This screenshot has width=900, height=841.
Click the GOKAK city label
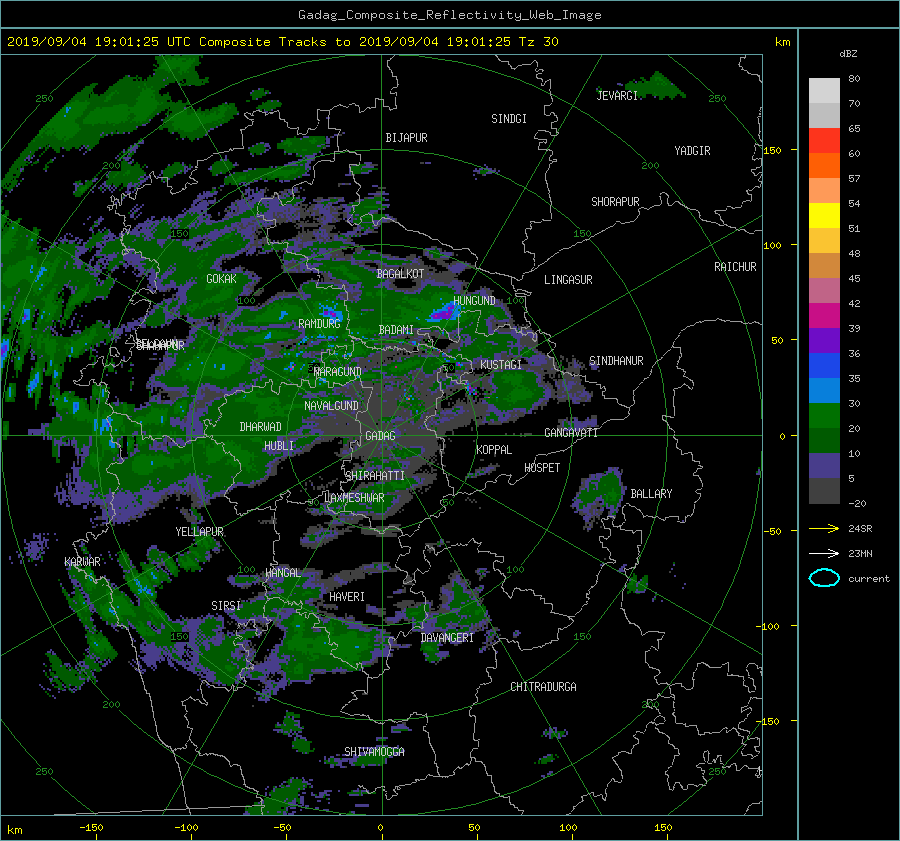(221, 279)
